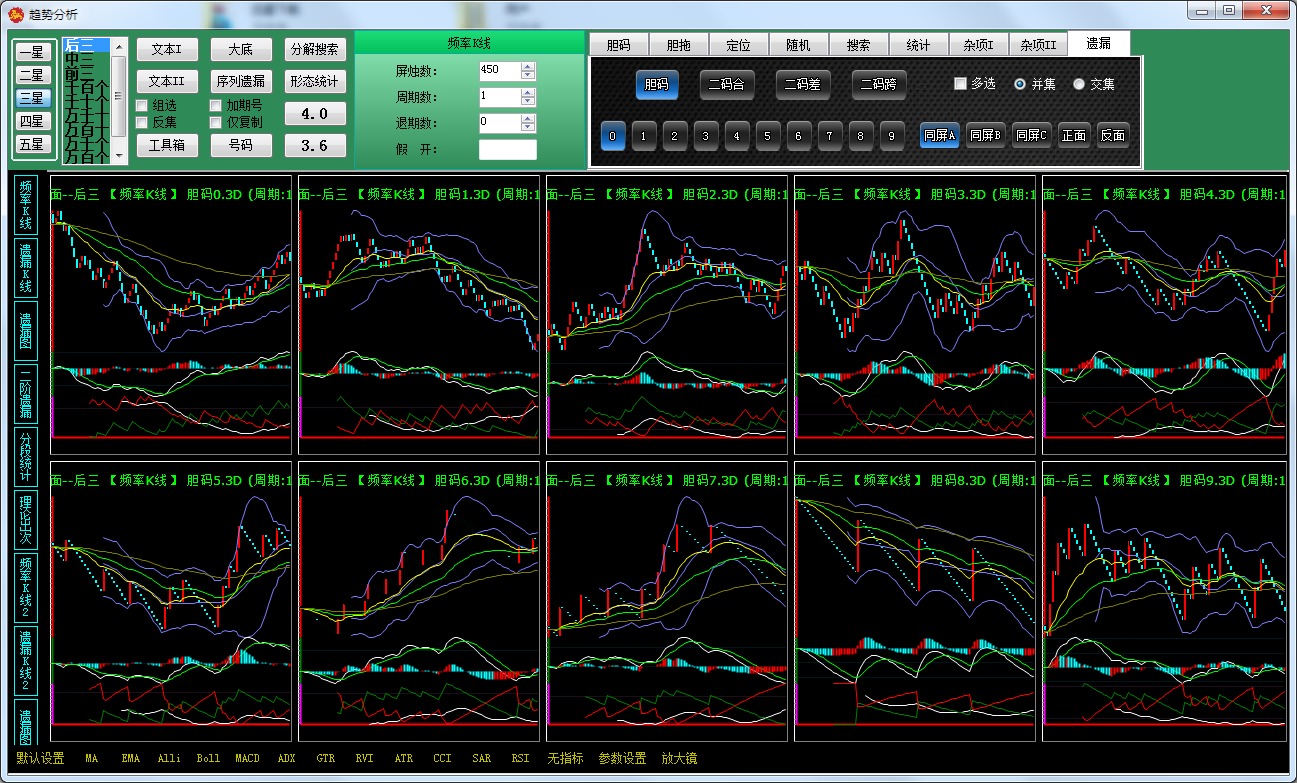Open the 放大镜 magnifier tool

tap(679, 759)
